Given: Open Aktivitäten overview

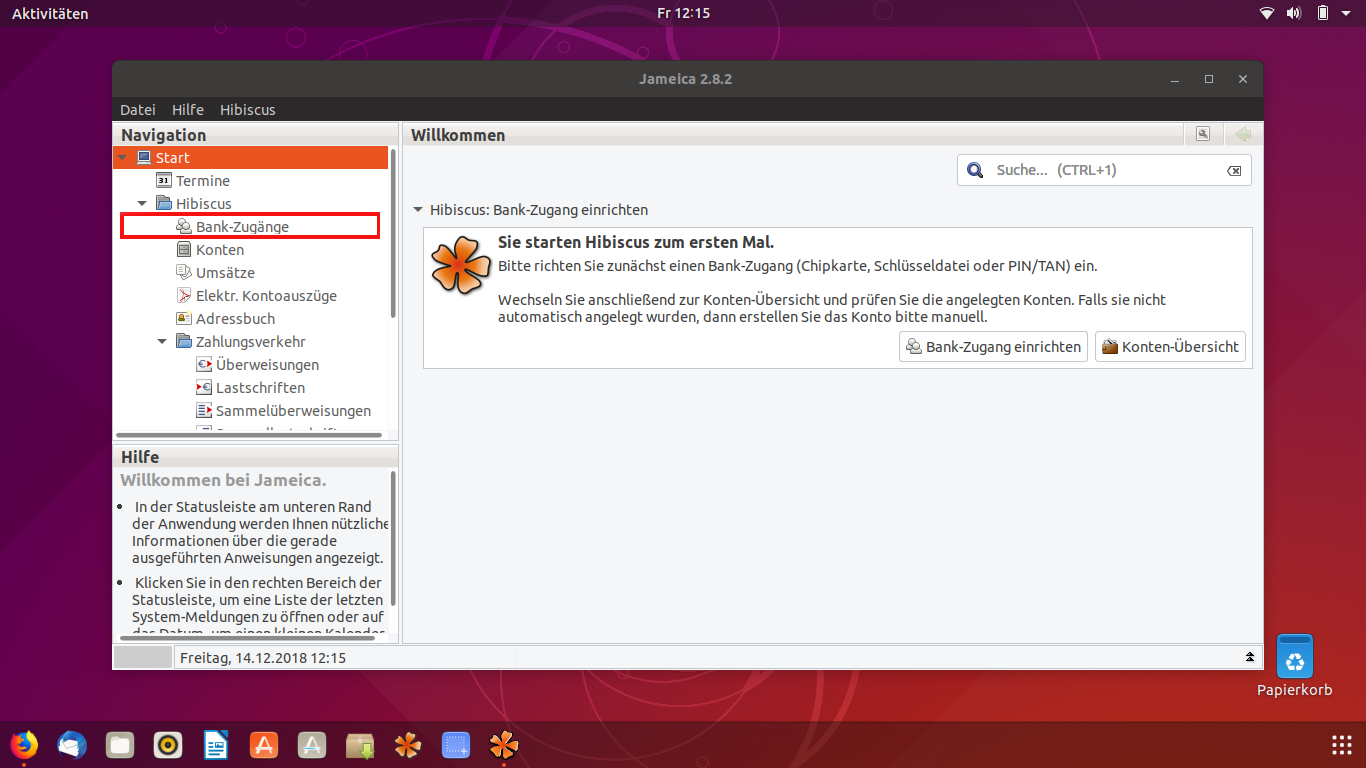Looking at the screenshot, I should tap(50, 13).
